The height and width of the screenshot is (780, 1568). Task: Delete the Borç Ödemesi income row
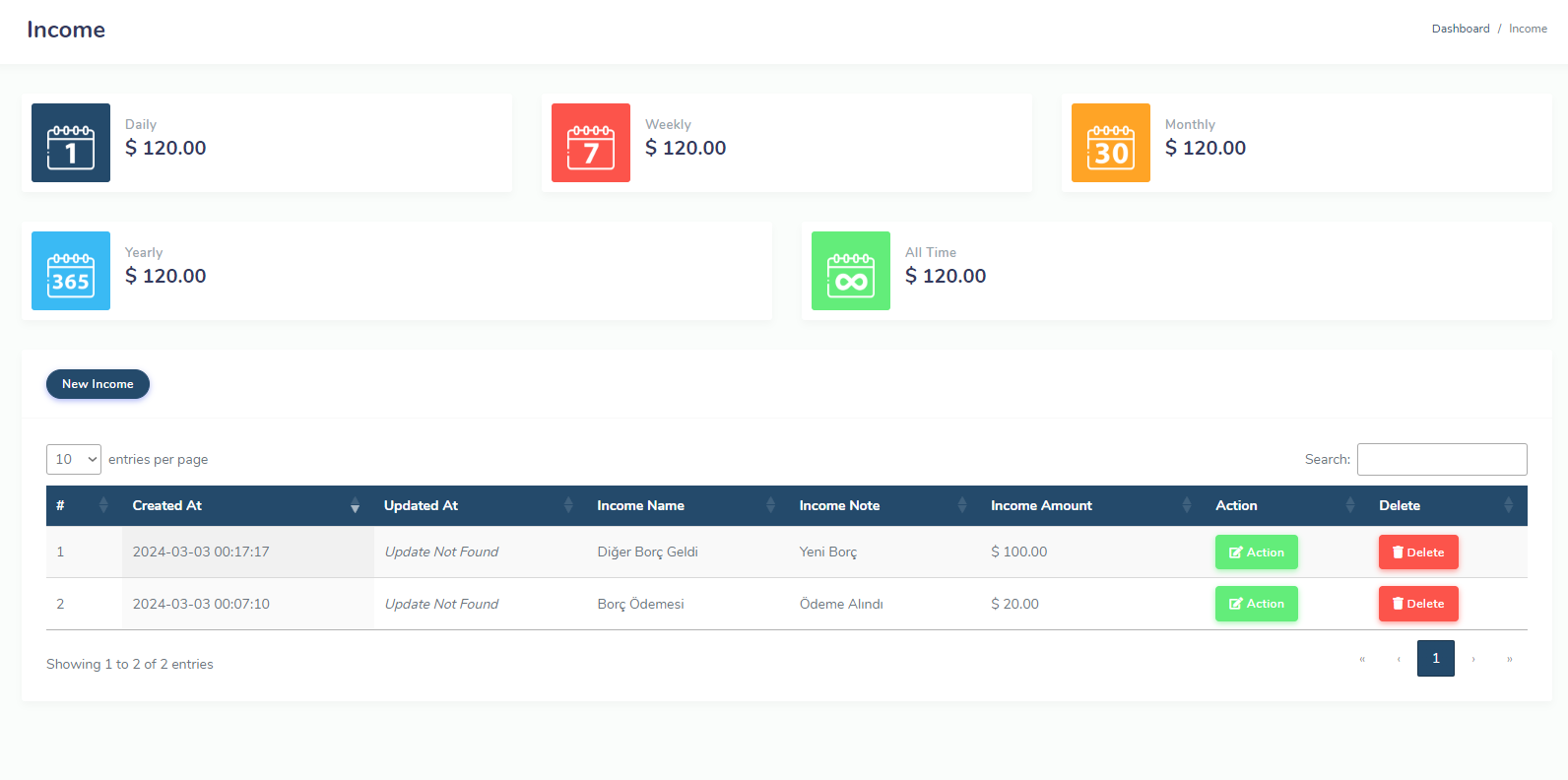pyautogui.click(x=1418, y=604)
